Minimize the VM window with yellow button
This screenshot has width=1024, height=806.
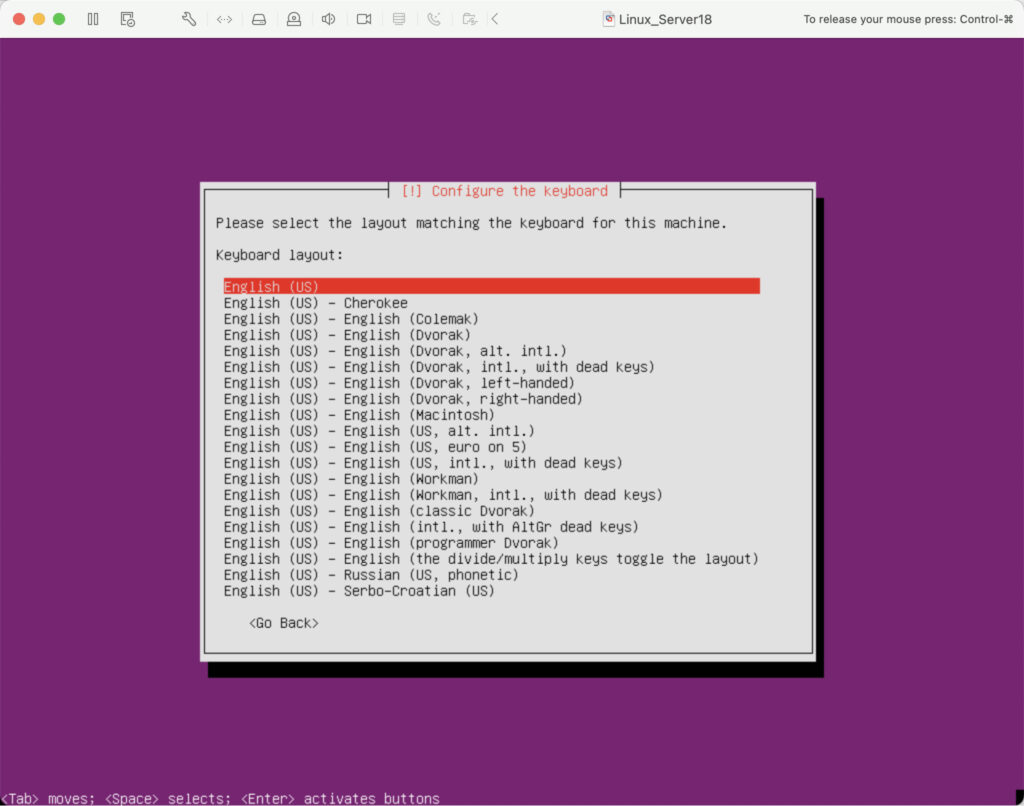pyautogui.click(x=39, y=19)
